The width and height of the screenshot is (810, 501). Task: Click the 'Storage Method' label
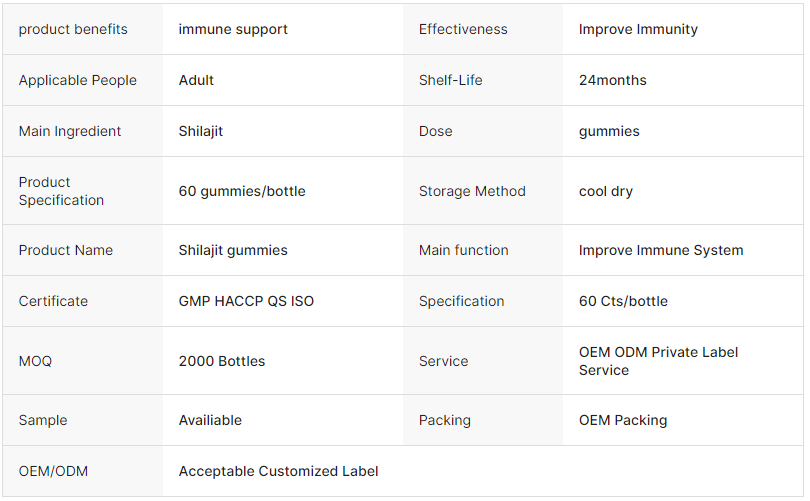coord(472,191)
